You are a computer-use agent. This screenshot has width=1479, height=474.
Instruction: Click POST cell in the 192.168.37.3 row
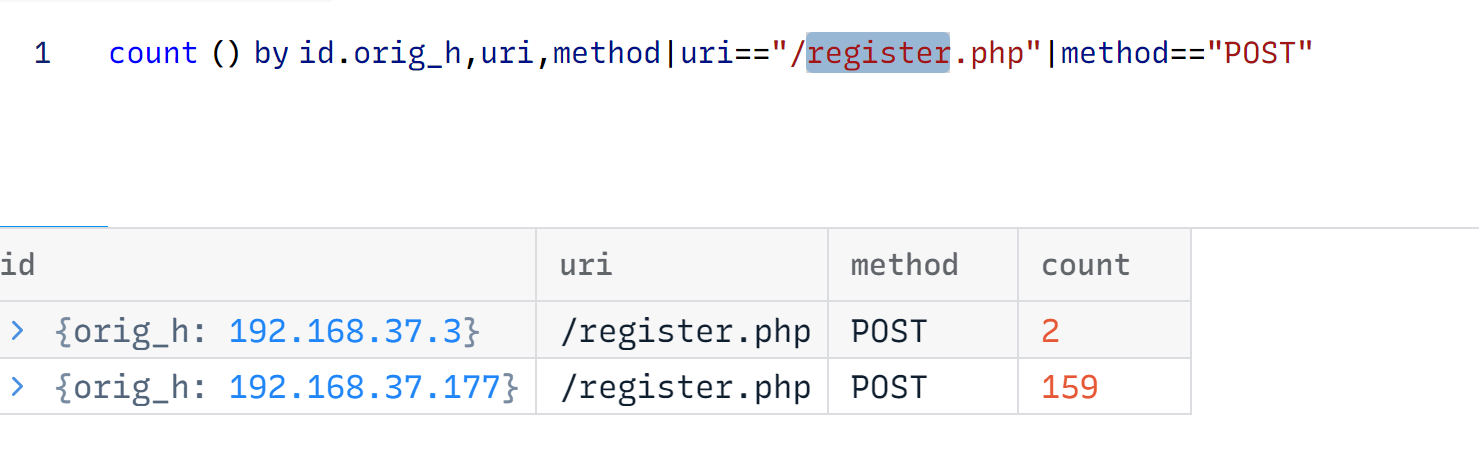tap(888, 331)
